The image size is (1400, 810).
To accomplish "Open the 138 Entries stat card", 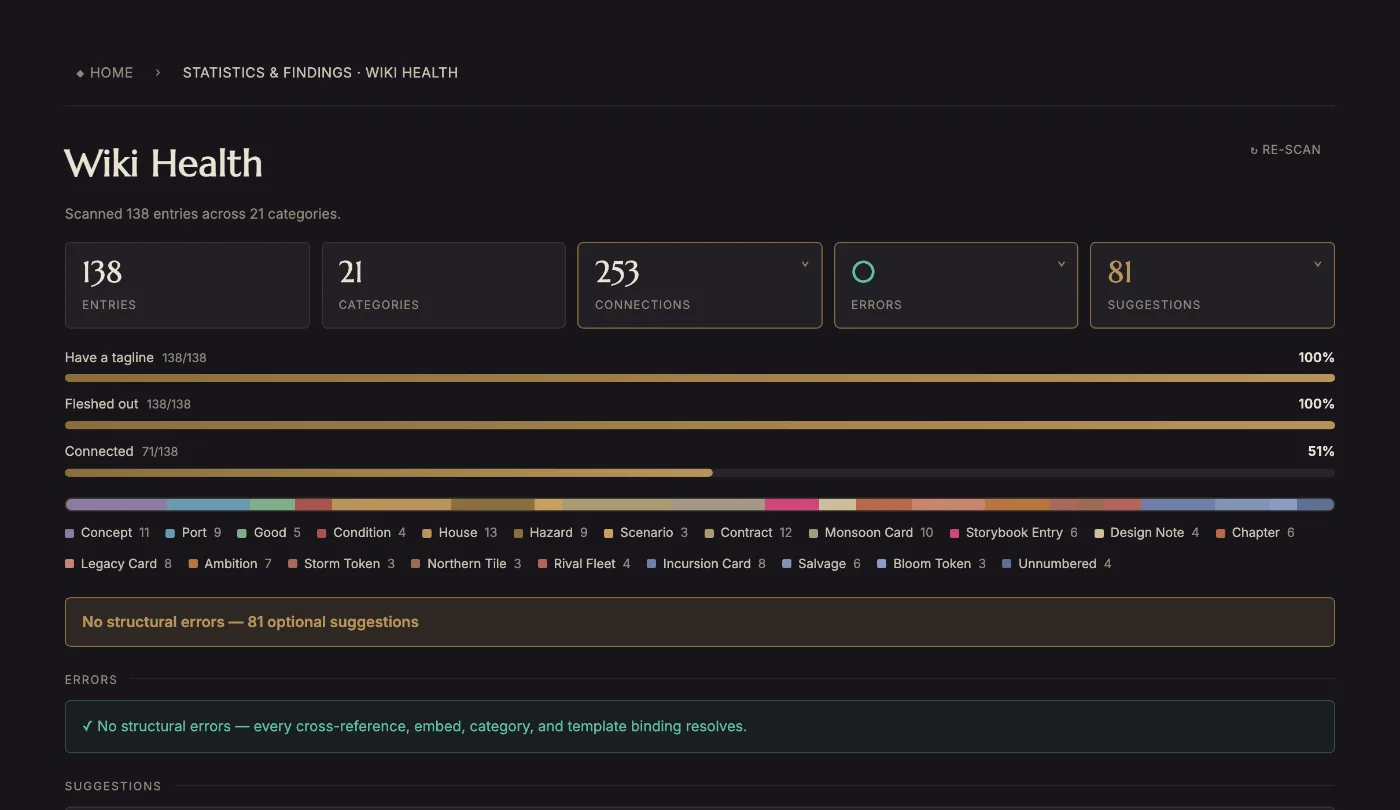I will 187,285.
